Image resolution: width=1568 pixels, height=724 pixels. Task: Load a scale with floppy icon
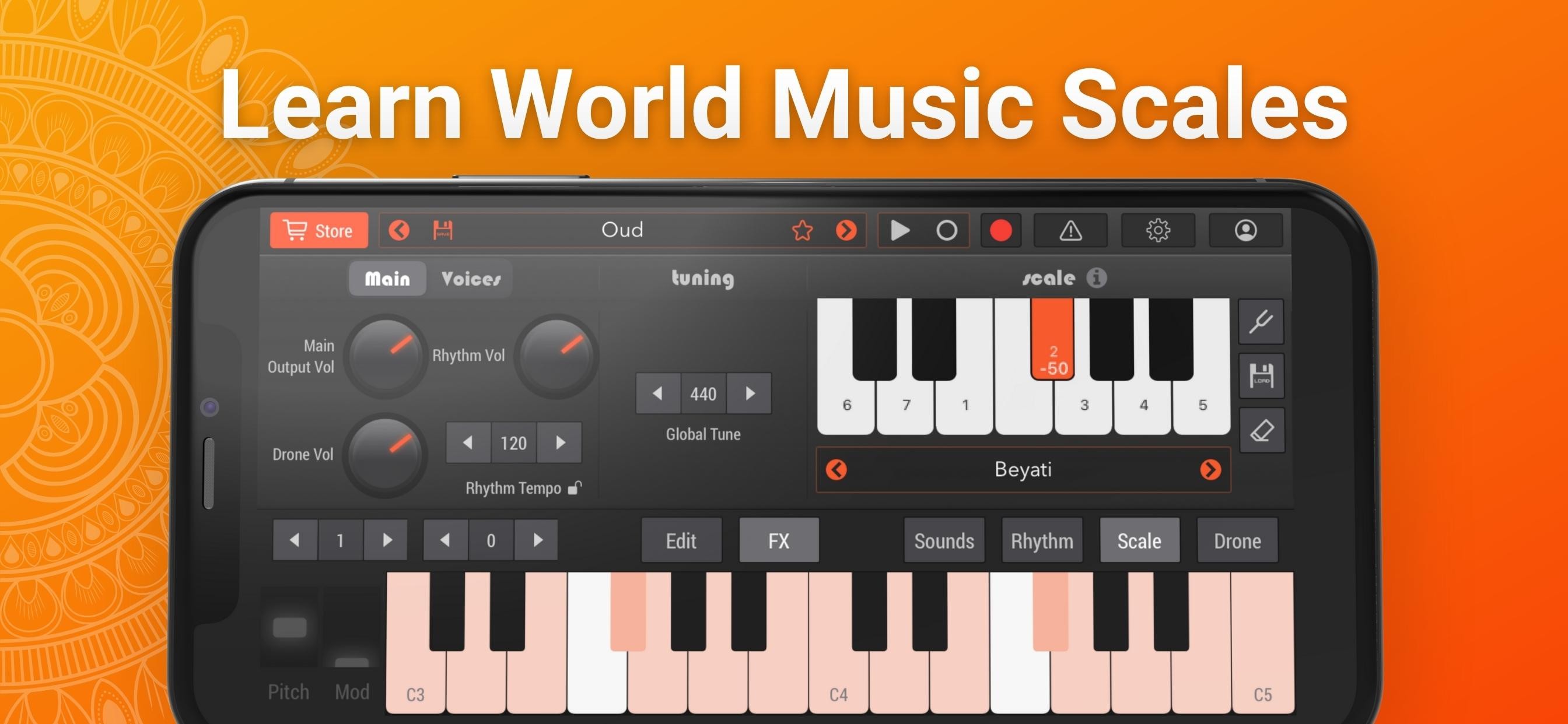1261,376
